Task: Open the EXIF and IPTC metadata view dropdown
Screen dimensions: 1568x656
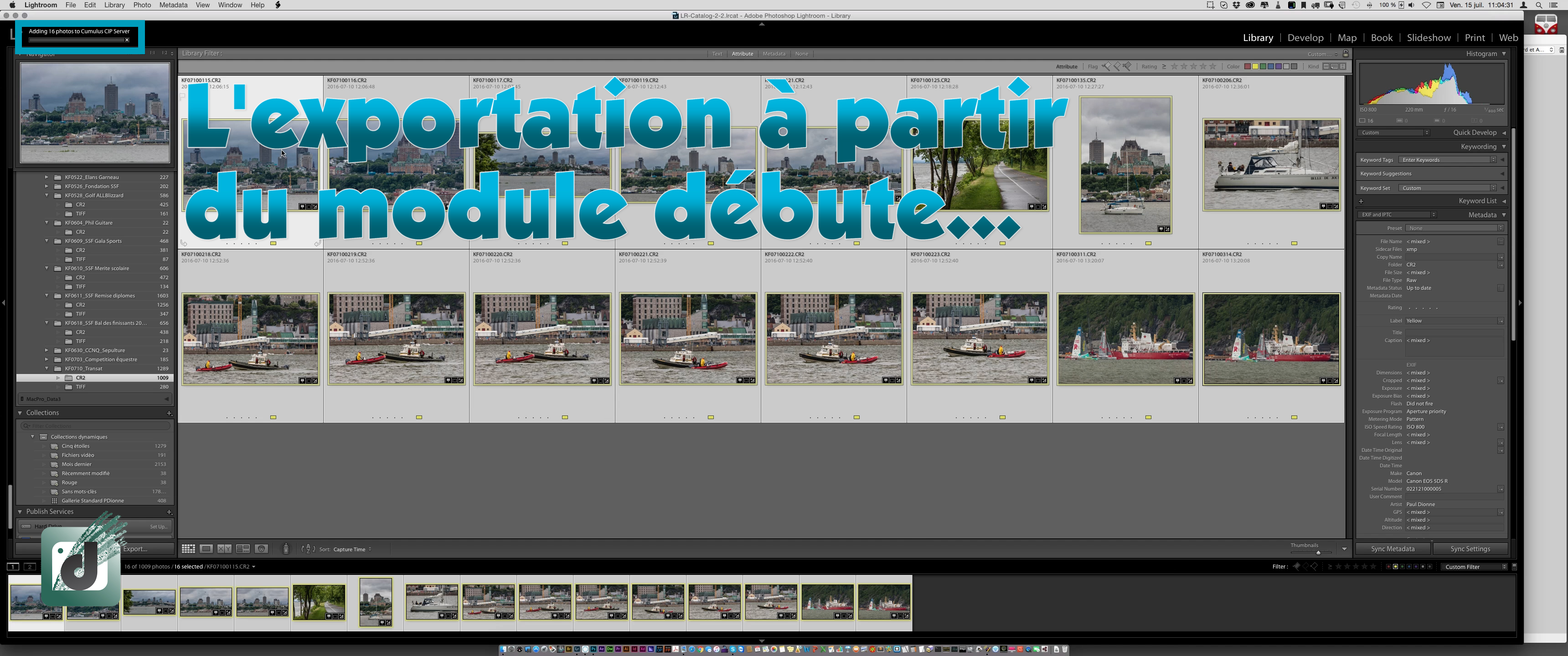Action: pyautogui.click(x=1398, y=215)
